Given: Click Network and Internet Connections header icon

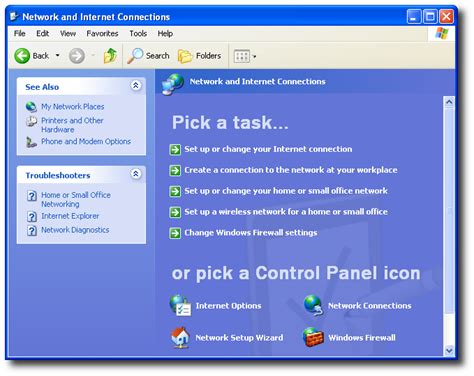Looking at the screenshot, I should pyautogui.click(x=173, y=84).
